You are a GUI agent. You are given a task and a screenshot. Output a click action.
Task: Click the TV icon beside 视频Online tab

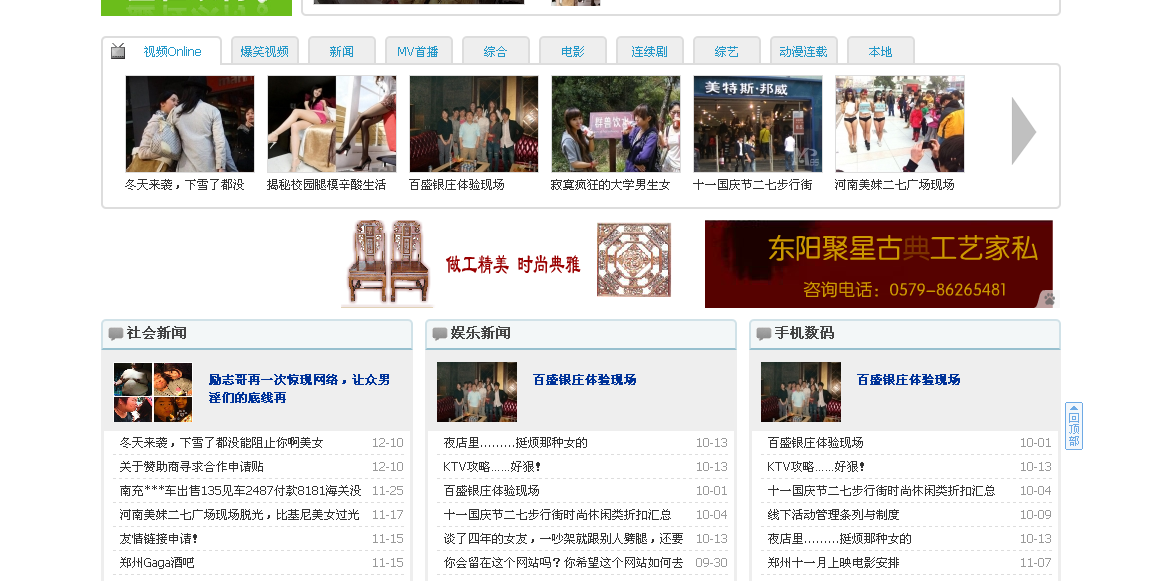point(117,49)
